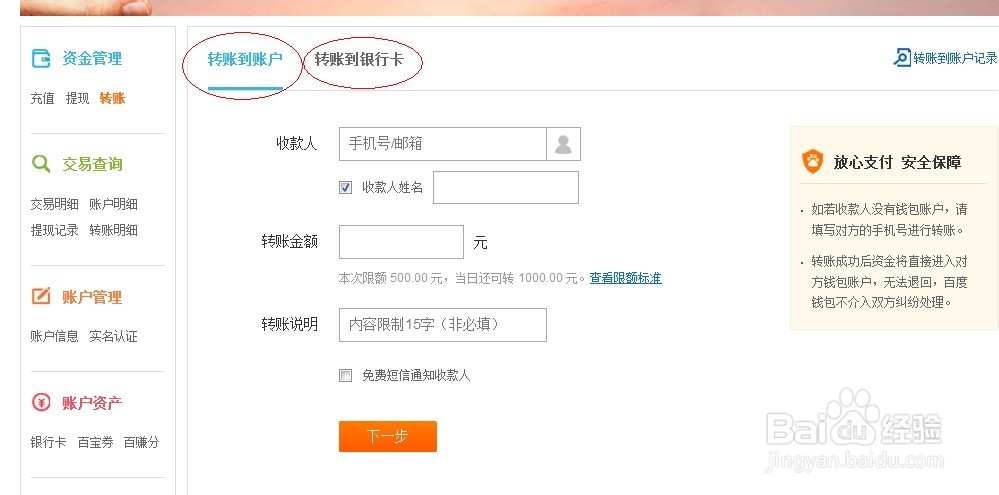Click the 交易查询 magnifier icon

(x=41, y=164)
